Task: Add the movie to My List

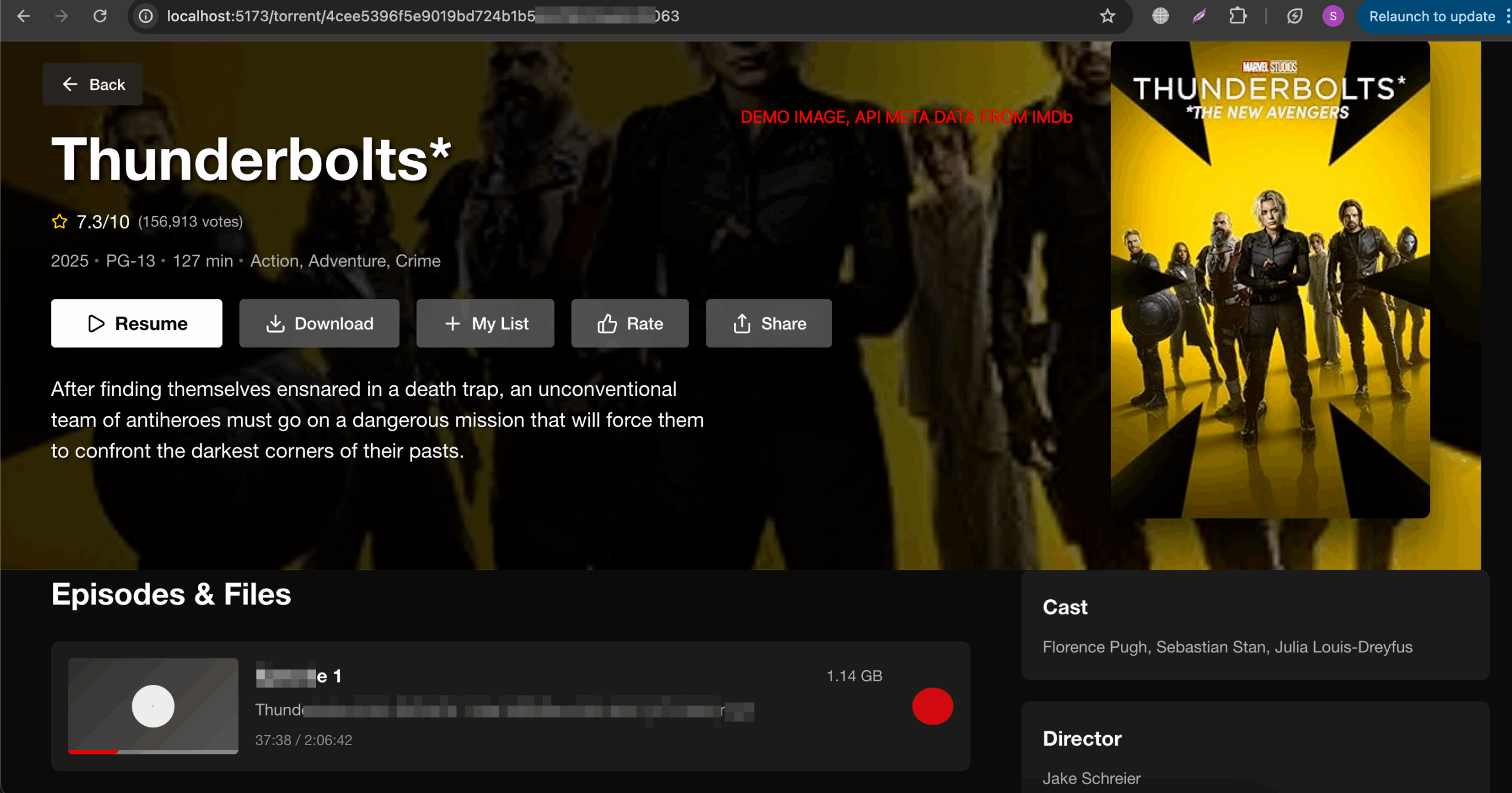Action: tap(485, 323)
